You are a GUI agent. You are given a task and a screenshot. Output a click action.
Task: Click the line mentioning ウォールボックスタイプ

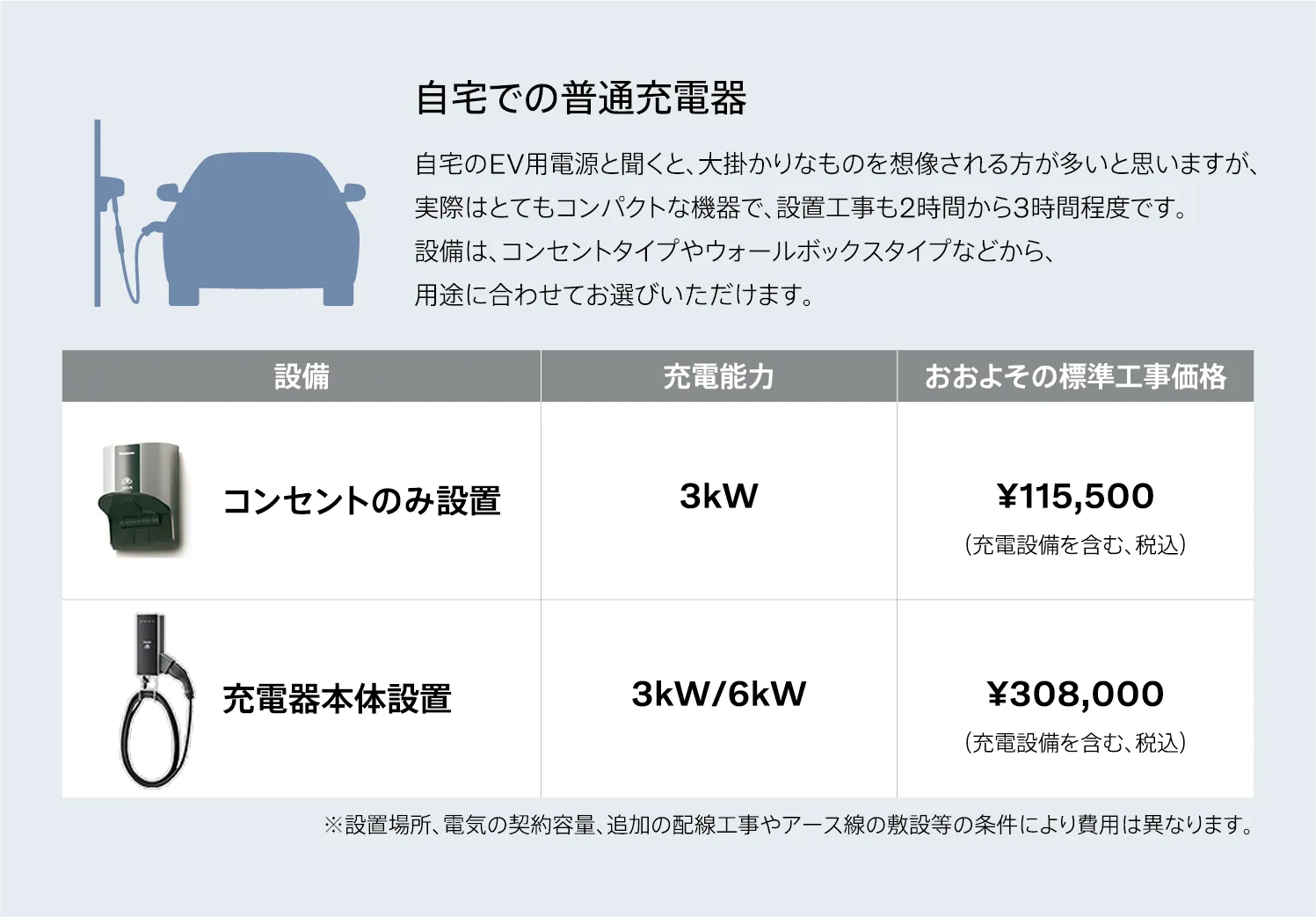coord(734,251)
